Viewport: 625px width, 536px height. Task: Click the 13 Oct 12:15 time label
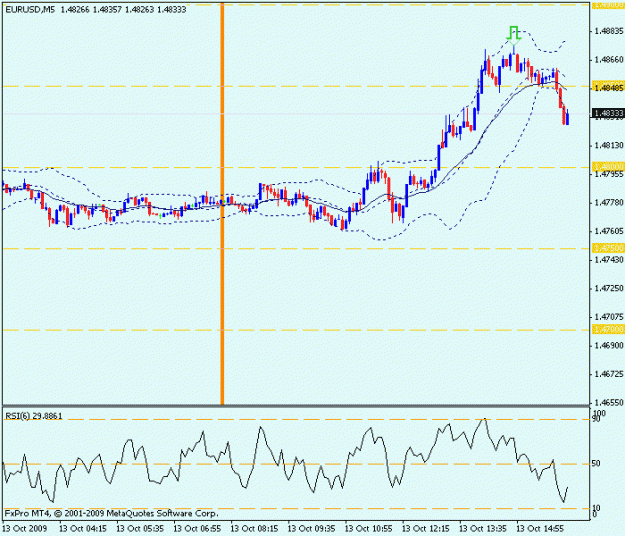pos(425,529)
